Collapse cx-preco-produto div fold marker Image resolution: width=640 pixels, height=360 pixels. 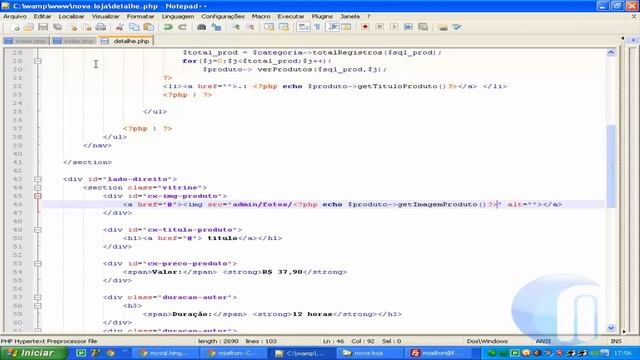click(38, 264)
